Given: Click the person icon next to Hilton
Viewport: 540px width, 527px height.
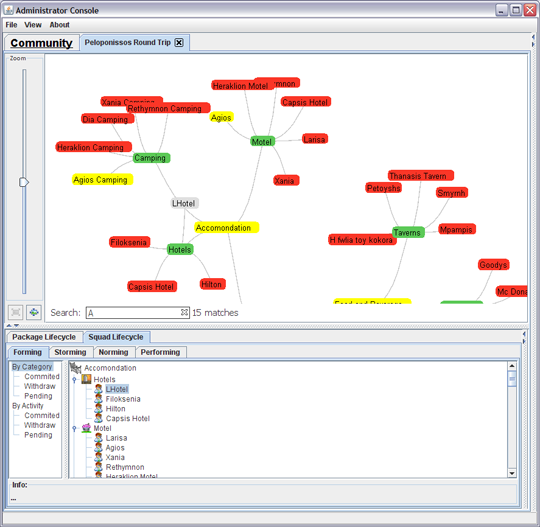Looking at the screenshot, I should tap(98, 409).
